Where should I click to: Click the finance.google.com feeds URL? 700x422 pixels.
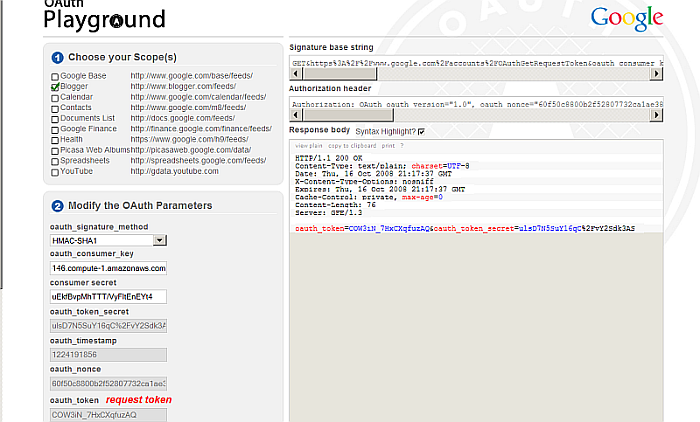[201, 129]
